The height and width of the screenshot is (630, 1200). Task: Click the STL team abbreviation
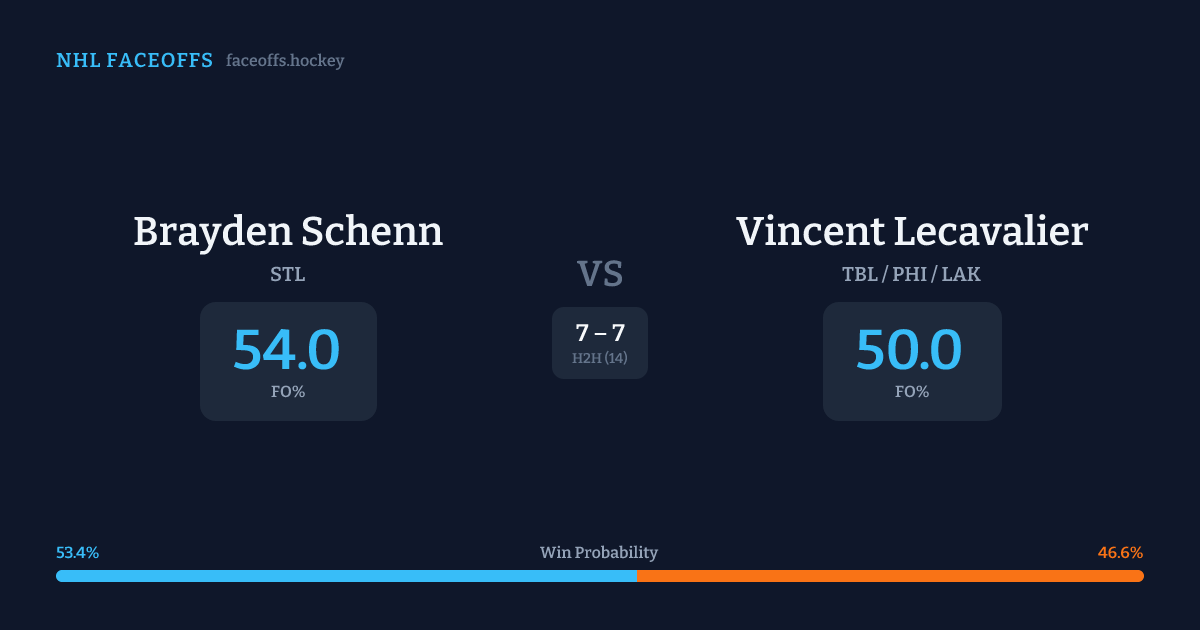[x=288, y=274]
